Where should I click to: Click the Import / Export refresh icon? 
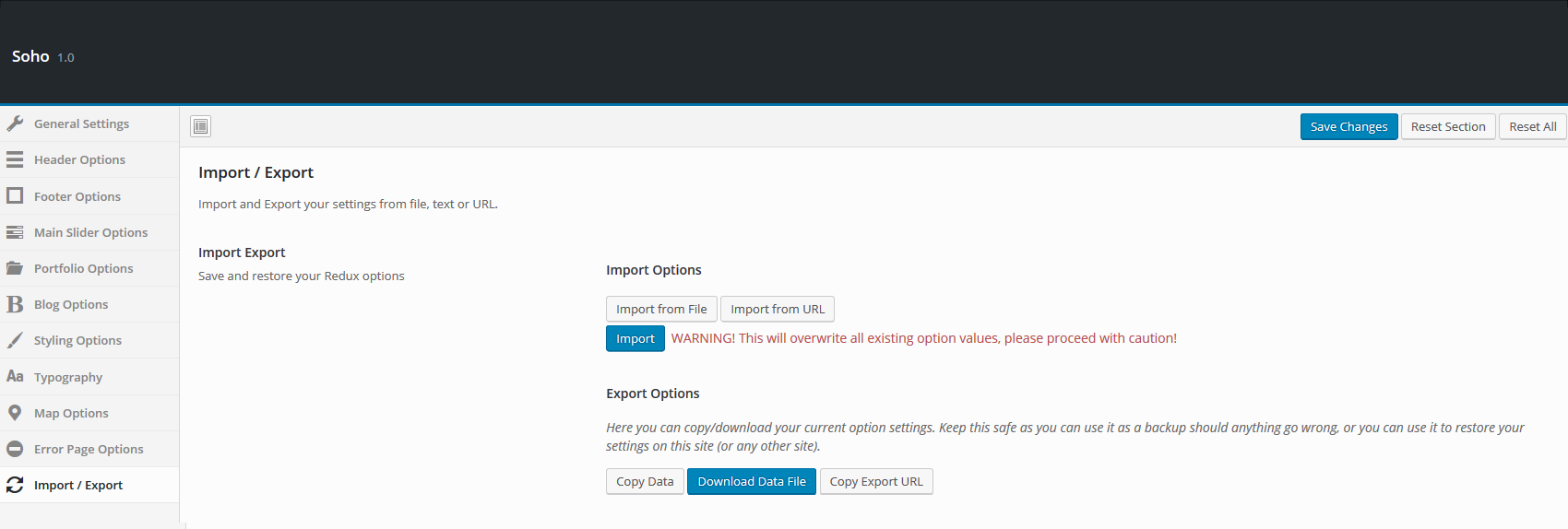[15, 485]
